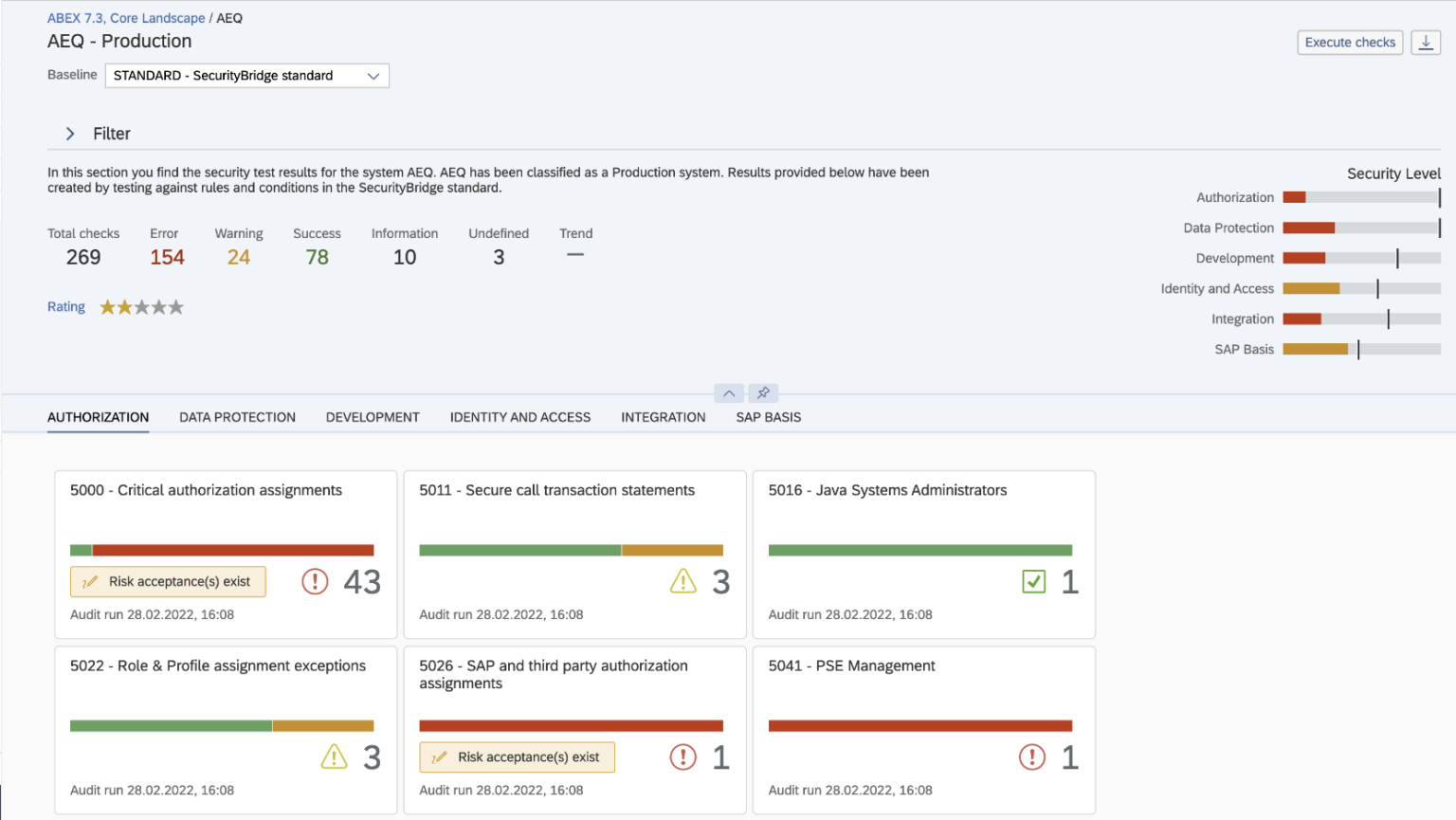1456x820 pixels.
Task: Select the IDENTITY AND ACCESS tab
Action: 519,416
